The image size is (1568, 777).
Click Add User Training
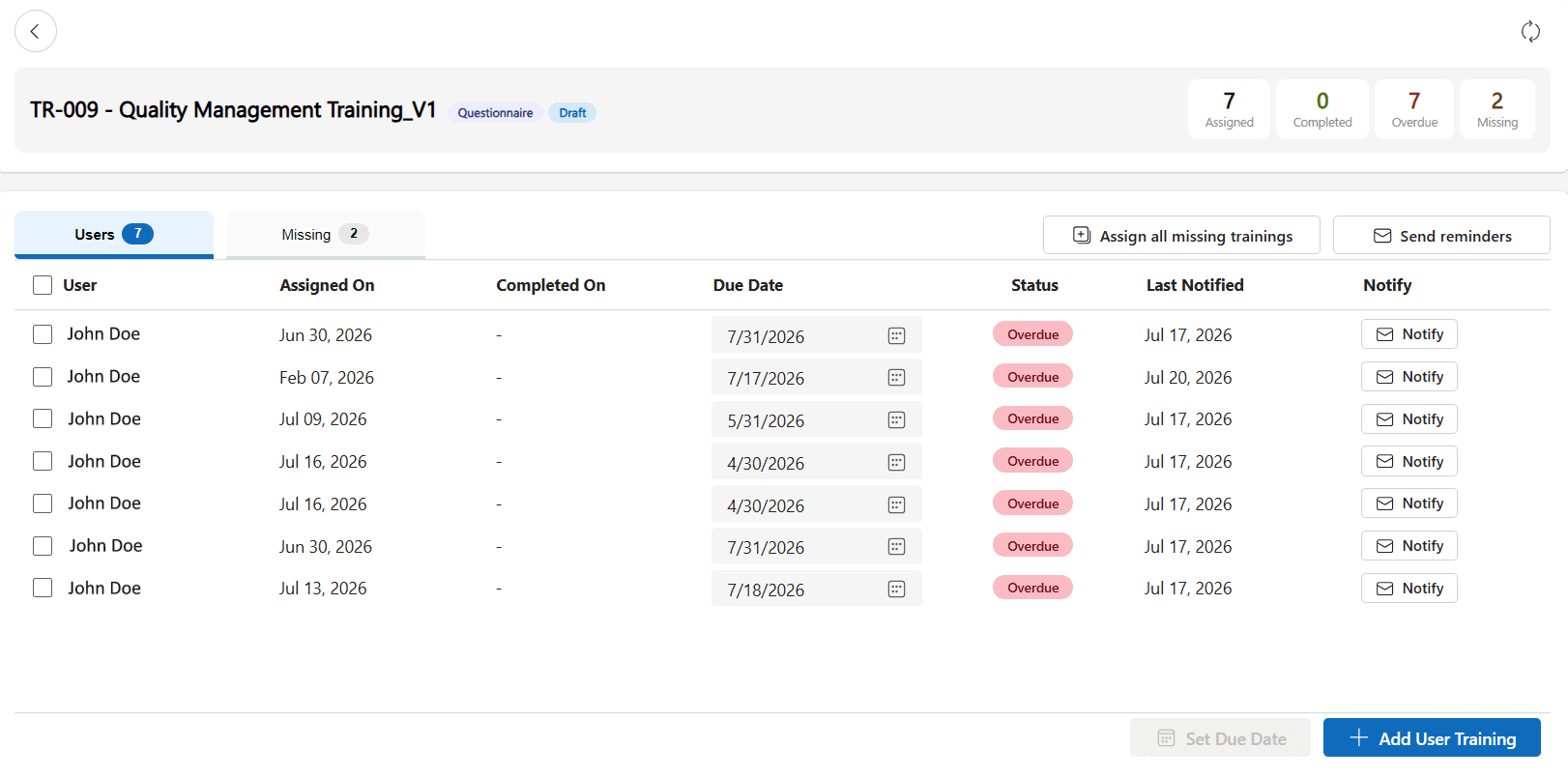point(1432,738)
